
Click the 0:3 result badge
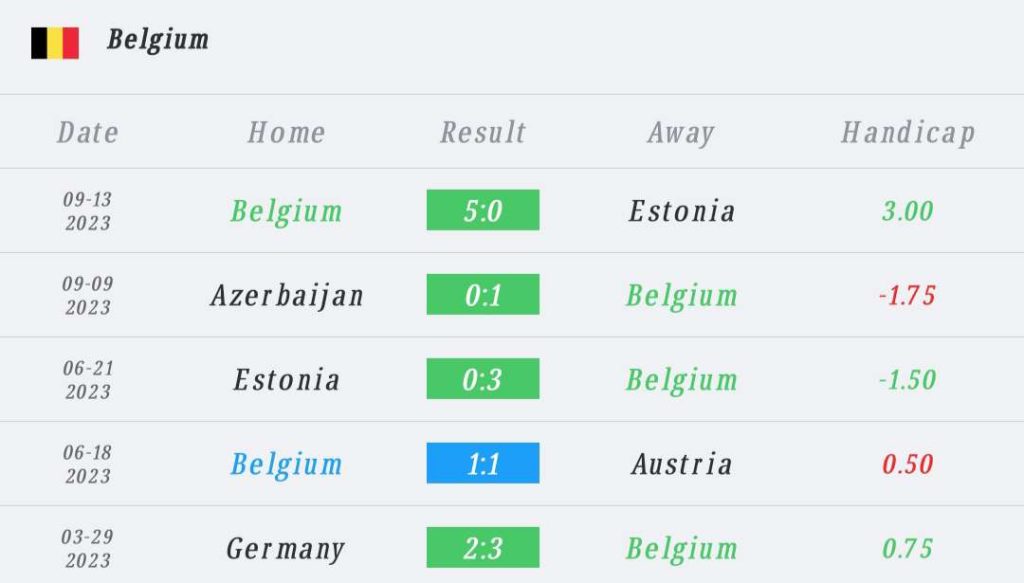(x=483, y=379)
